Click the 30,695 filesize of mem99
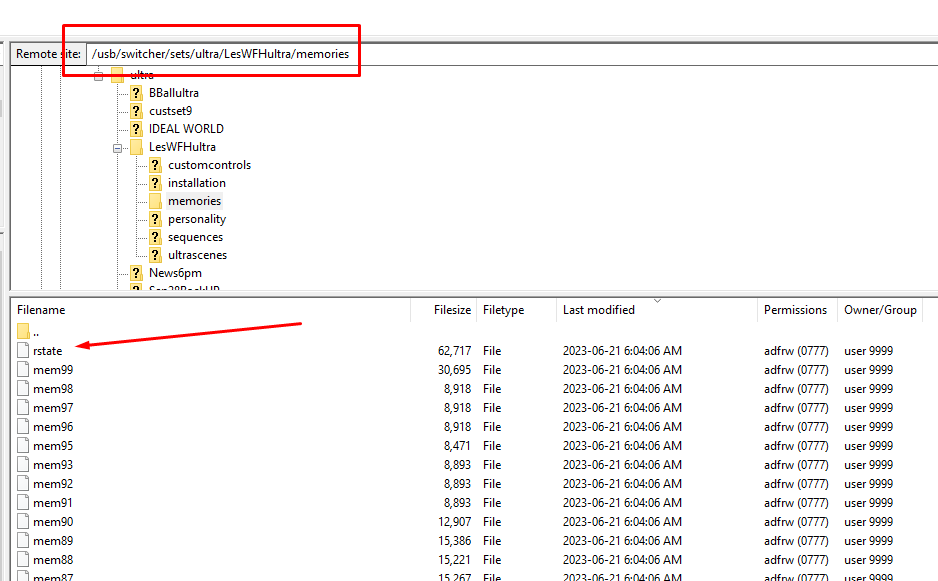Screen dimensions: 938x581 454,370
